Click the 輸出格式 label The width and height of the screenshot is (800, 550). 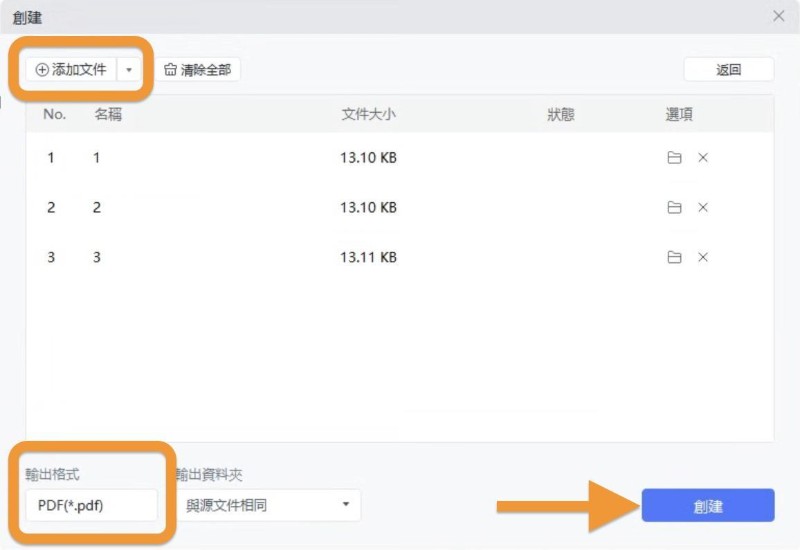53,474
